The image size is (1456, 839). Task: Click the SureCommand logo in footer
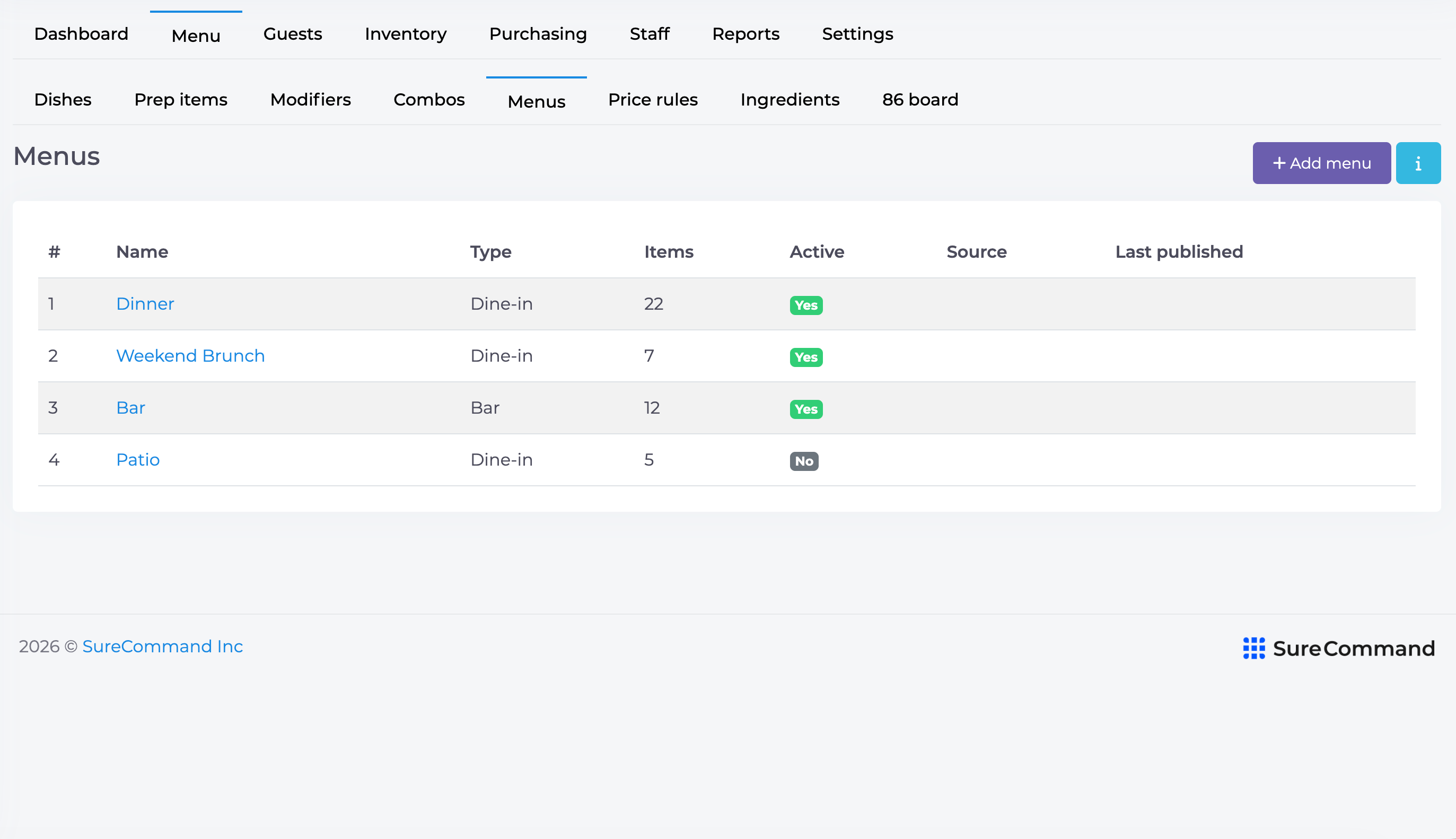pyautogui.click(x=1338, y=648)
